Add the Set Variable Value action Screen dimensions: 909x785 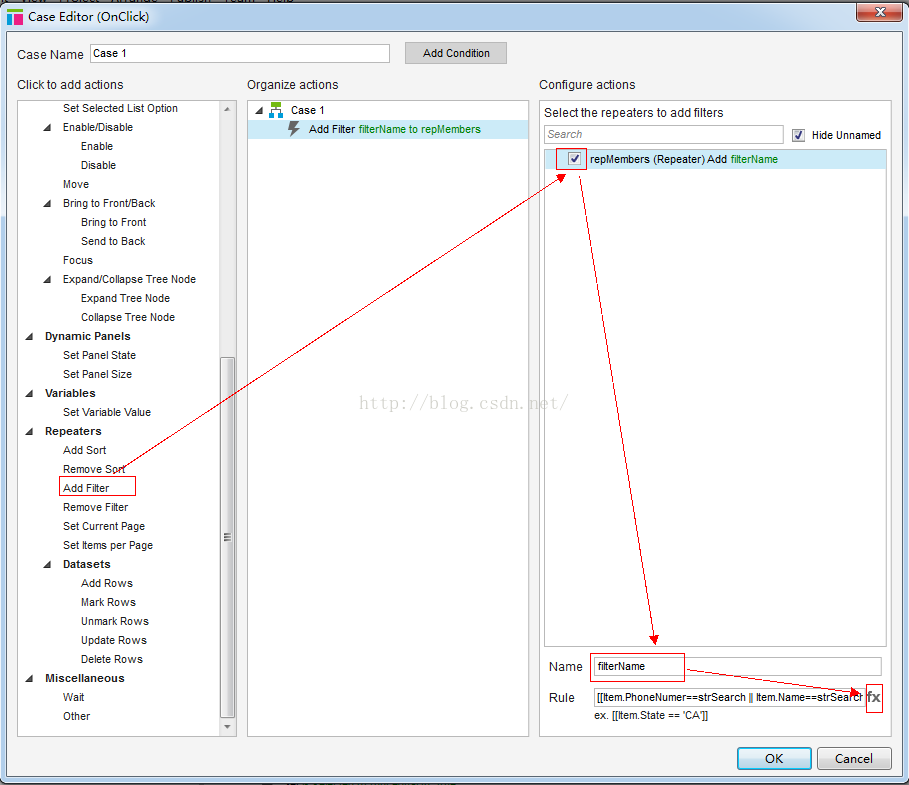click(x=107, y=412)
